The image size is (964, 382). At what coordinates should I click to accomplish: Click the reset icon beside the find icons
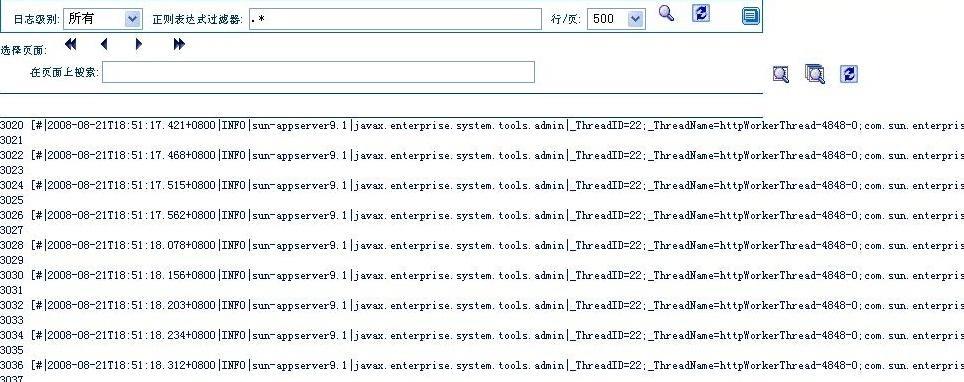tap(849, 74)
